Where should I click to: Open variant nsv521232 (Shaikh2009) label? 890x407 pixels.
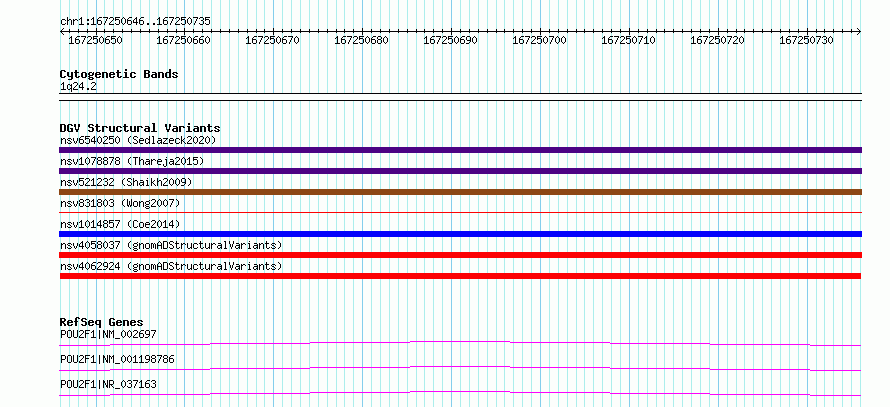click(x=126, y=182)
